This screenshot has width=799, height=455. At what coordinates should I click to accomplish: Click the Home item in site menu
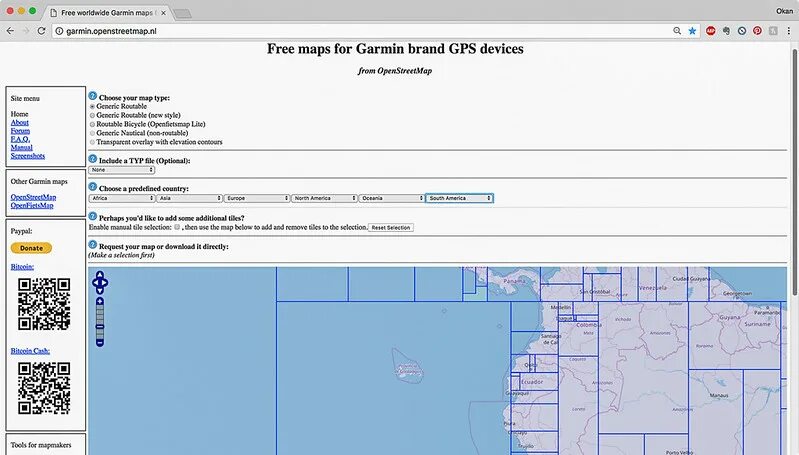(x=19, y=114)
